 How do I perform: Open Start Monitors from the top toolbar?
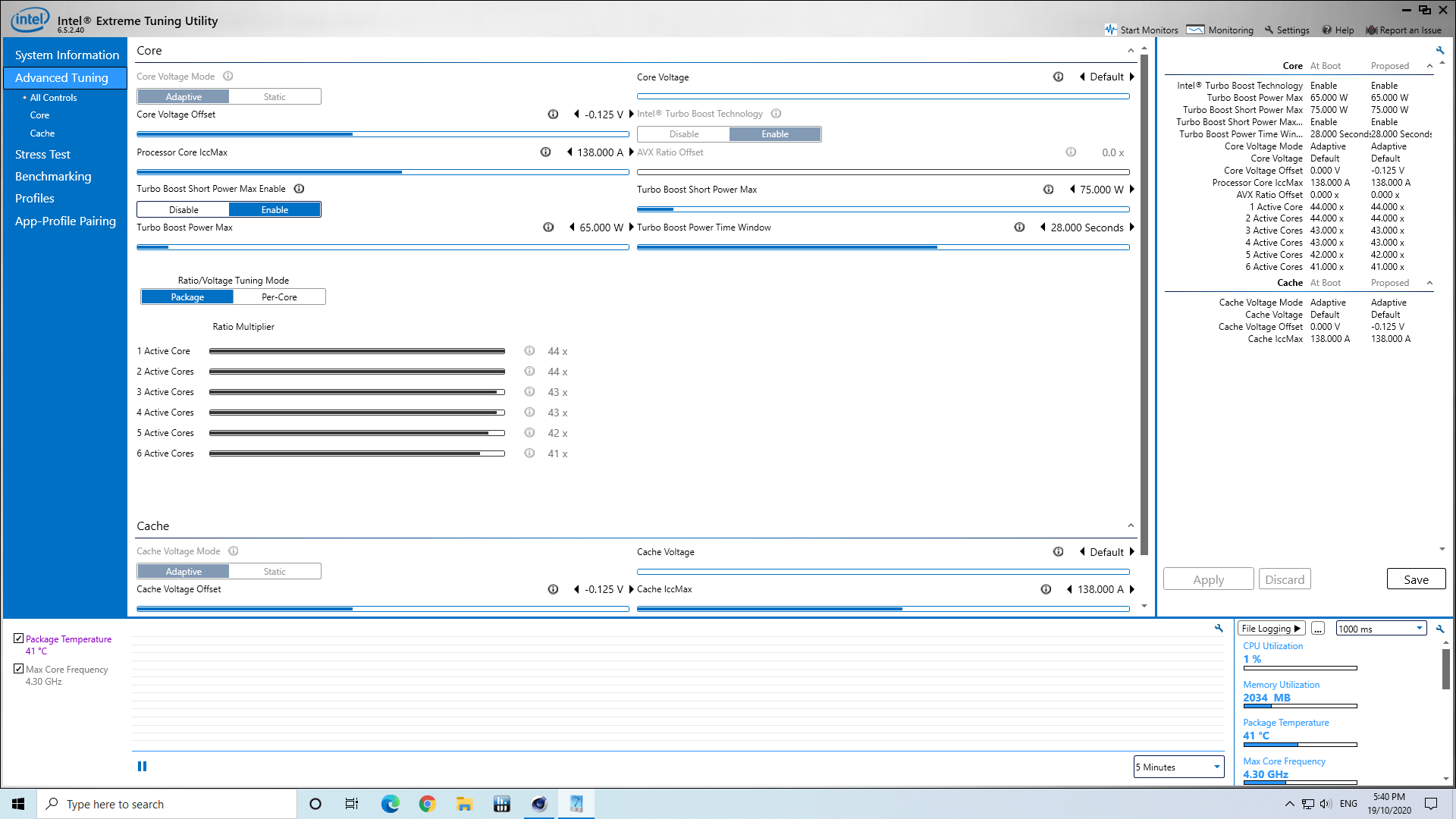pos(1141,30)
